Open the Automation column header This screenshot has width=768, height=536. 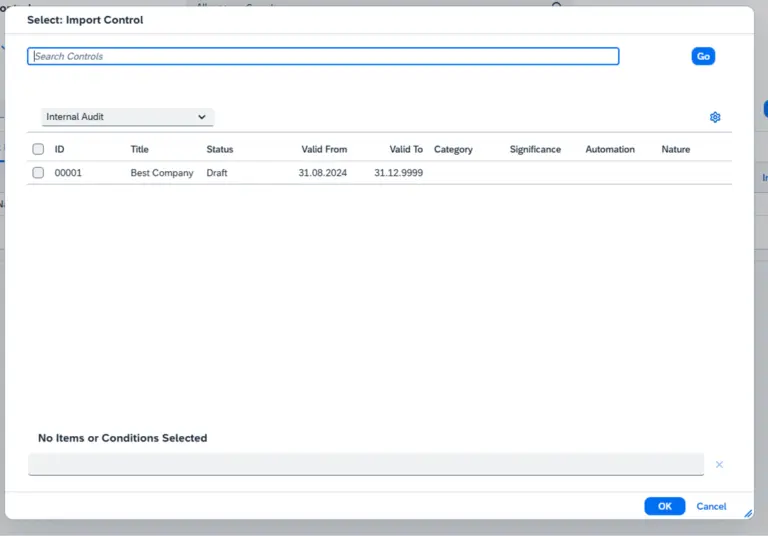[x=610, y=149]
